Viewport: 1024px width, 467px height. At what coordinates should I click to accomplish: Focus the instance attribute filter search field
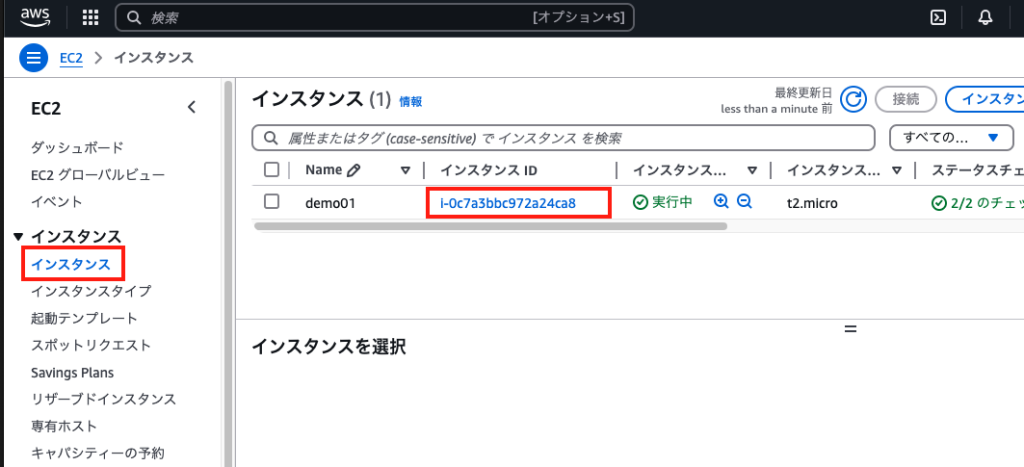pyautogui.click(x=564, y=138)
